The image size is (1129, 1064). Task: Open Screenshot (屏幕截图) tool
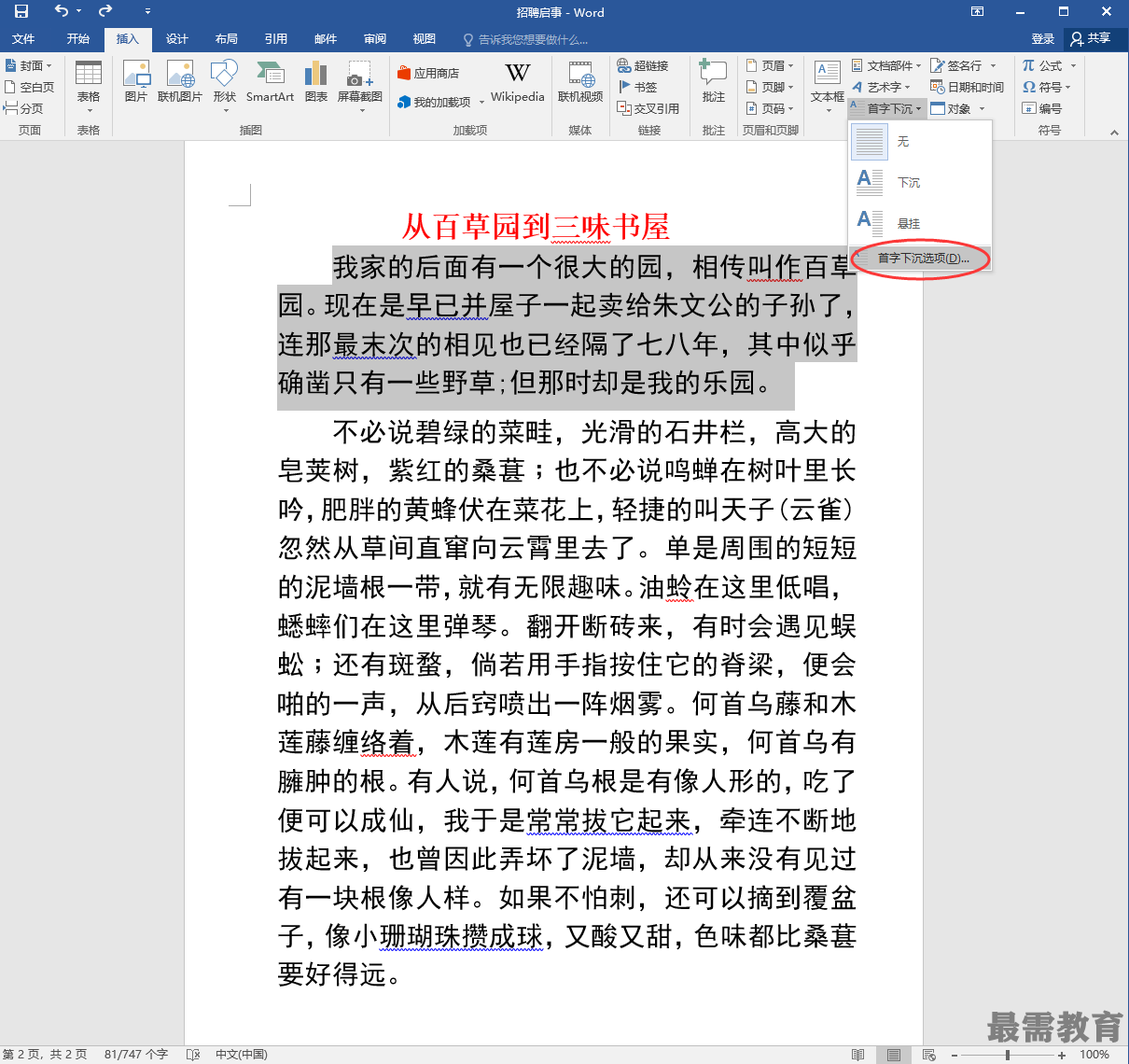(x=360, y=85)
